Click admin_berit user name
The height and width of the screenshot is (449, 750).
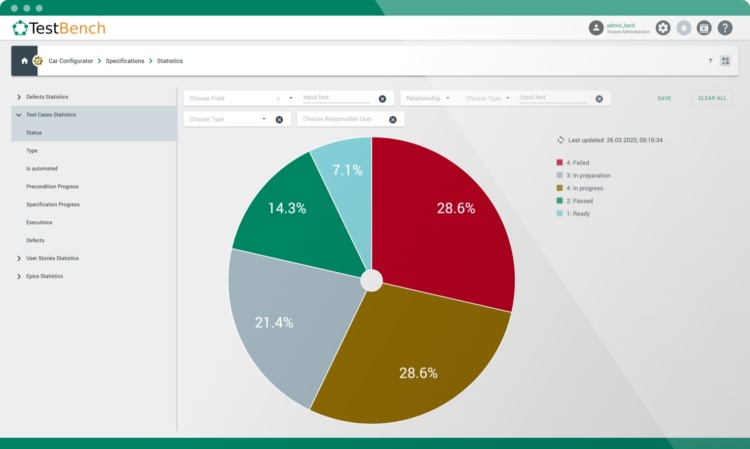[x=621, y=25]
